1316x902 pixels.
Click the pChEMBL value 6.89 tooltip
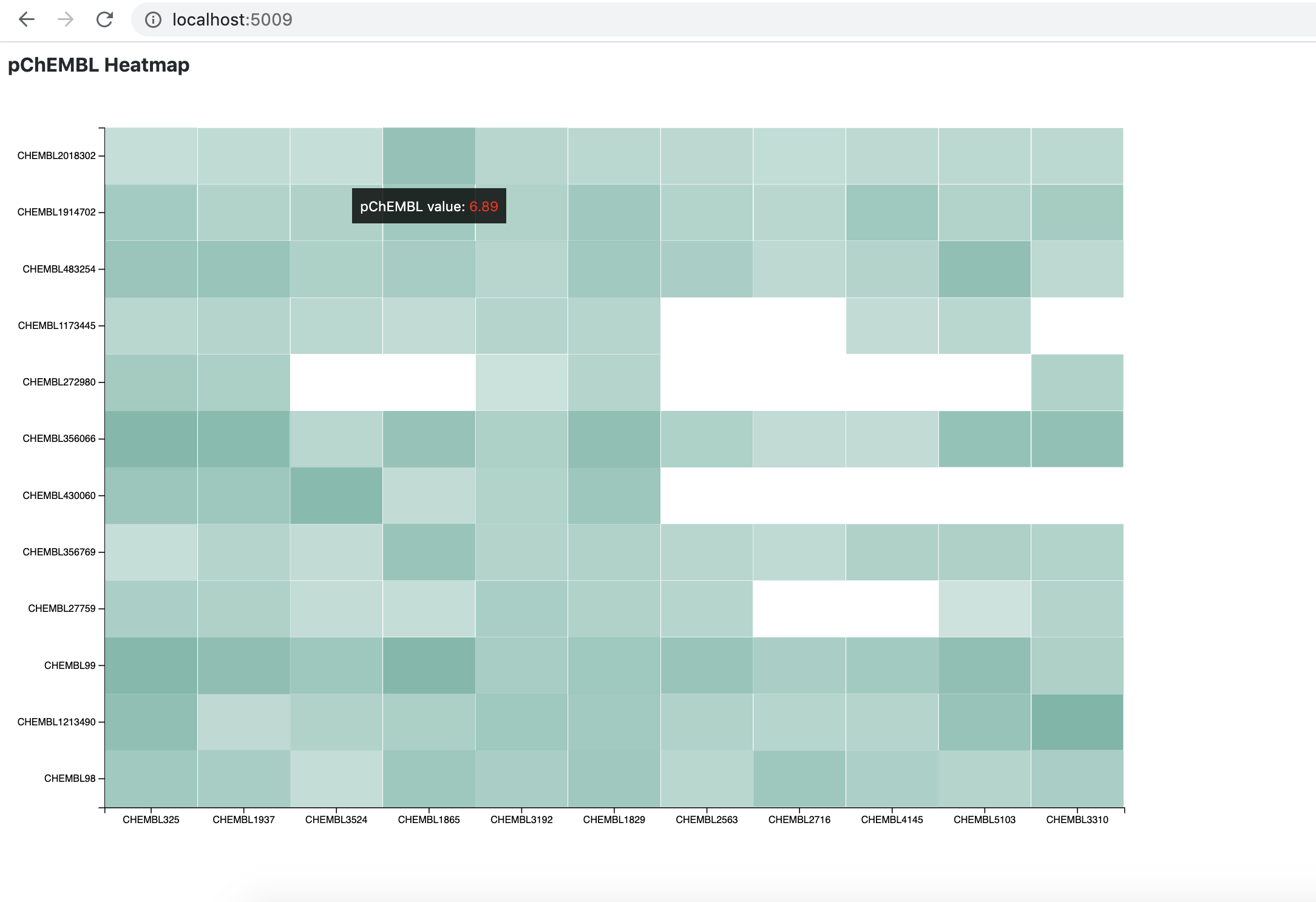click(429, 206)
